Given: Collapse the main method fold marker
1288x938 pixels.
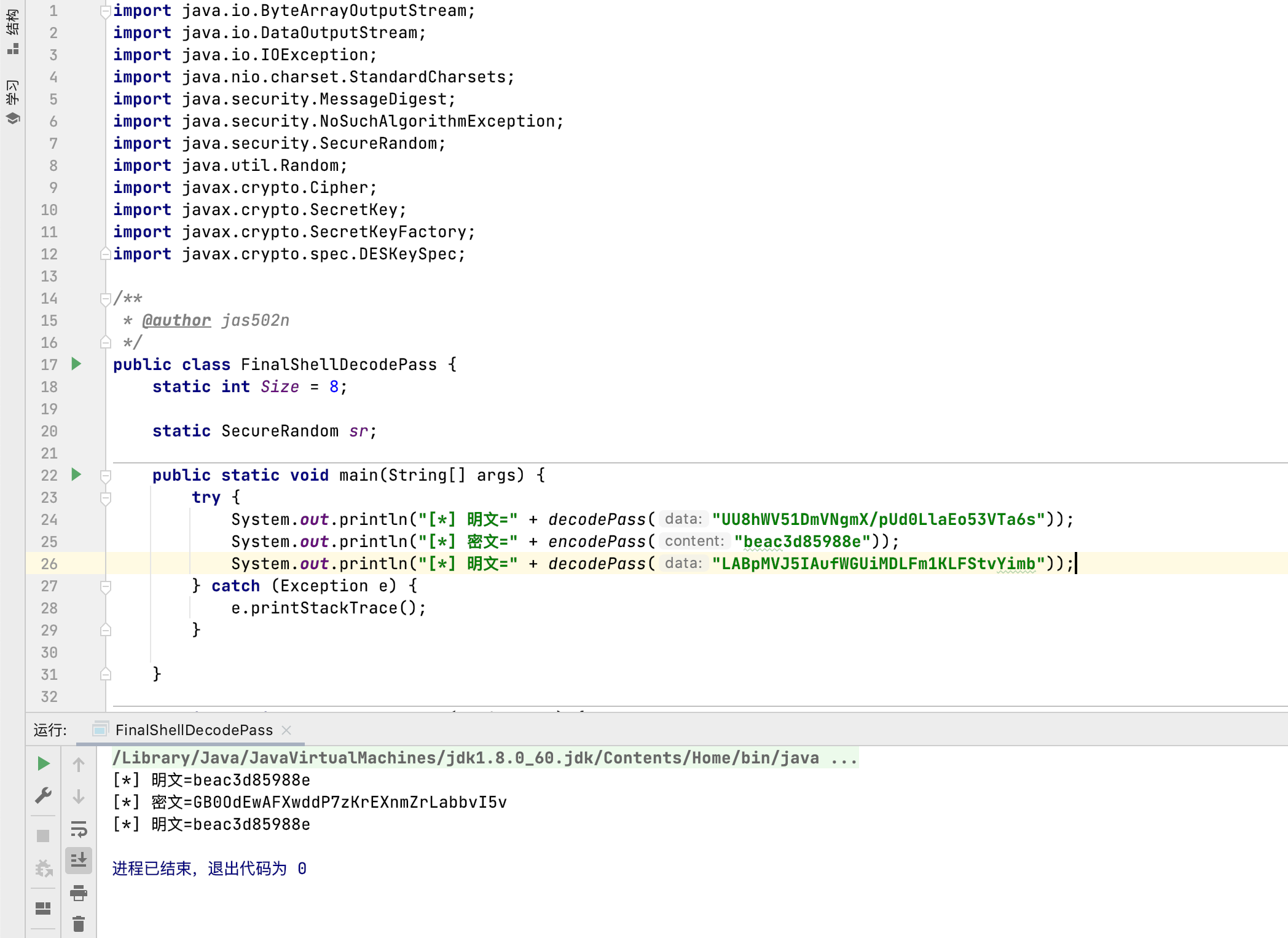Looking at the screenshot, I should [x=105, y=476].
